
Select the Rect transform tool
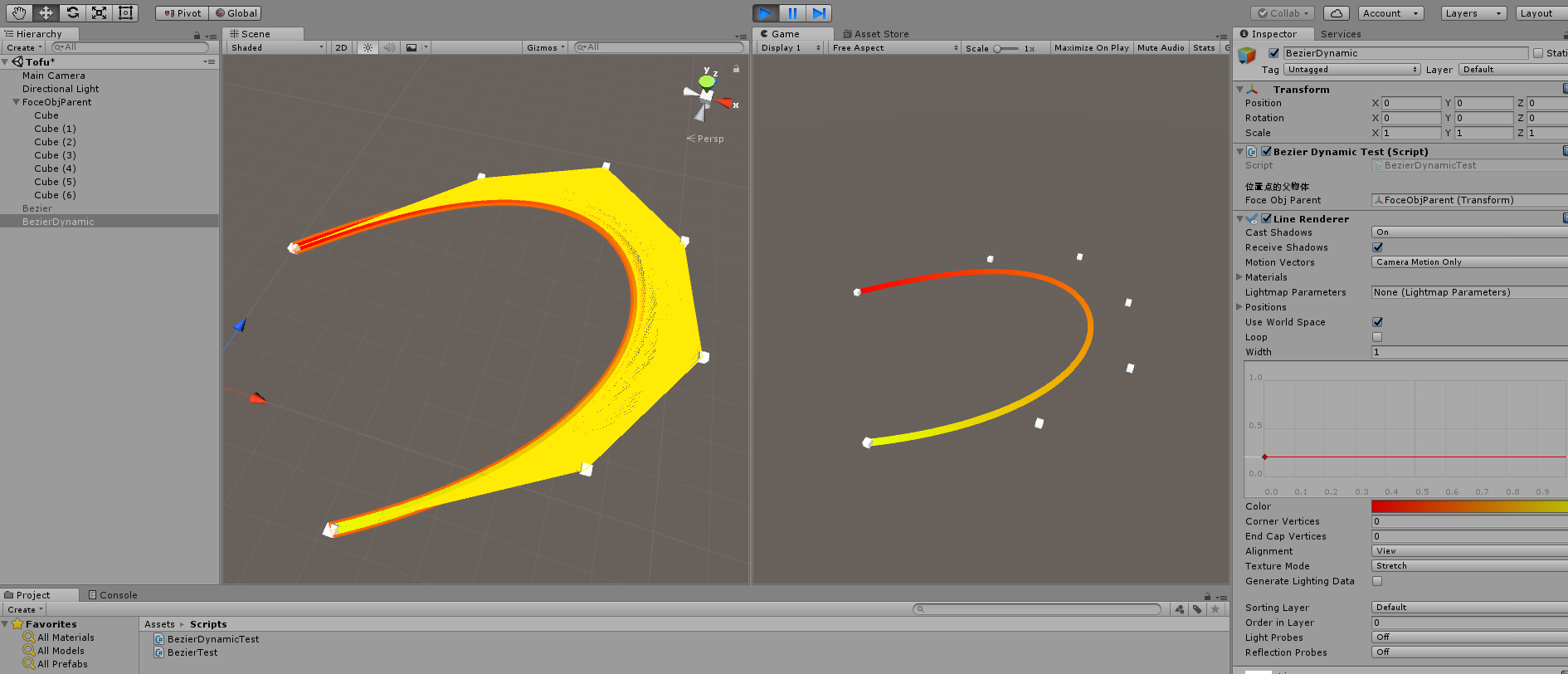(x=125, y=12)
